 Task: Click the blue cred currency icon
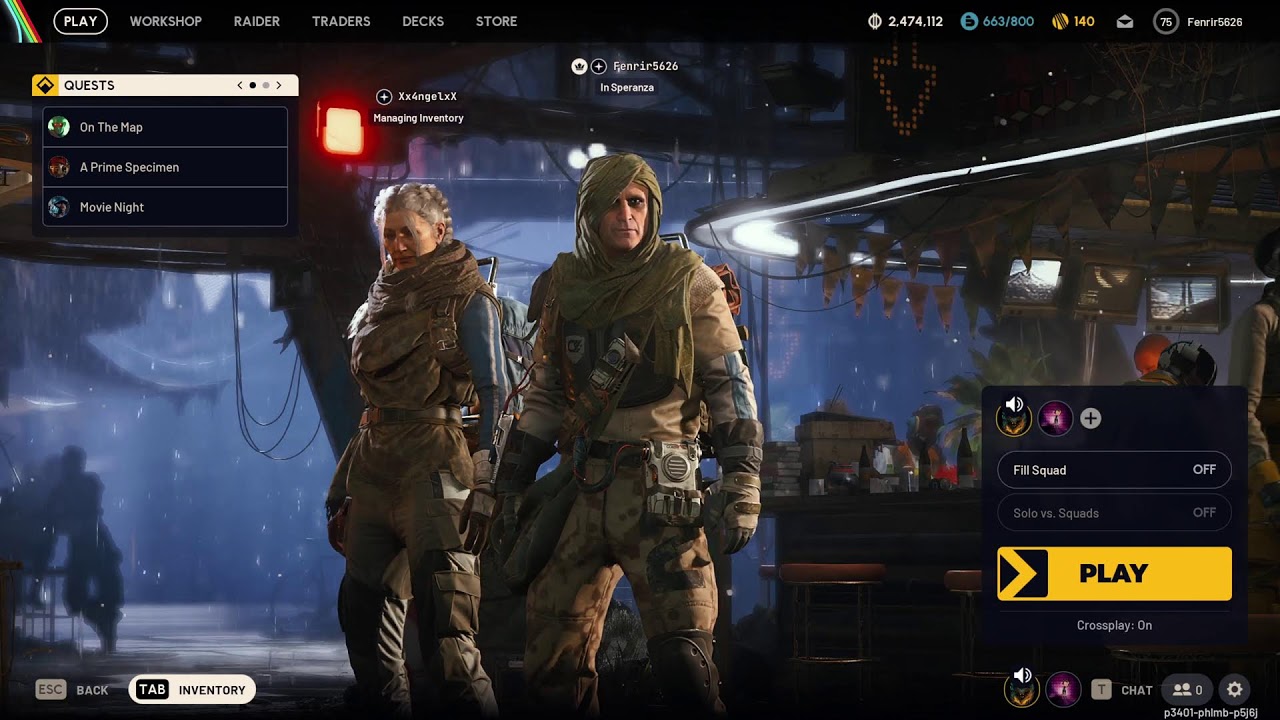point(968,21)
